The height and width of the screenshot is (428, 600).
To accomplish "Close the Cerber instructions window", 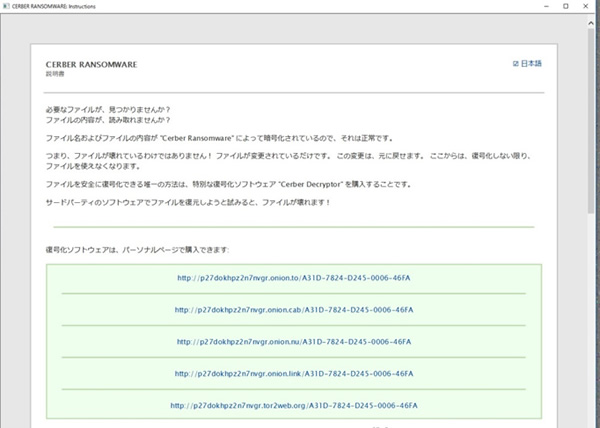I will pyautogui.click(x=585, y=6).
